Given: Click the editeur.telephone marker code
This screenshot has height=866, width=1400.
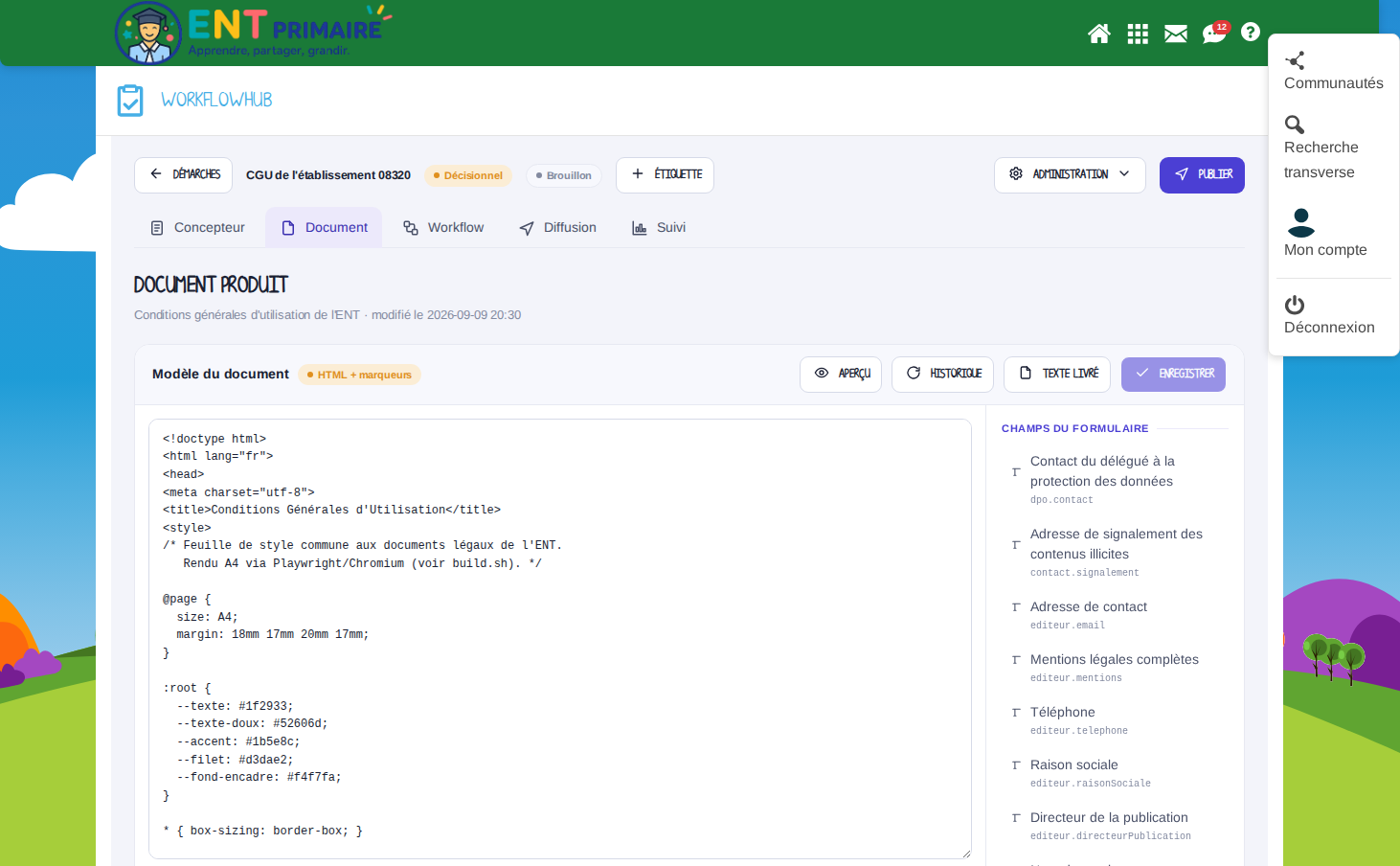Looking at the screenshot, I should pos(1079,731).
